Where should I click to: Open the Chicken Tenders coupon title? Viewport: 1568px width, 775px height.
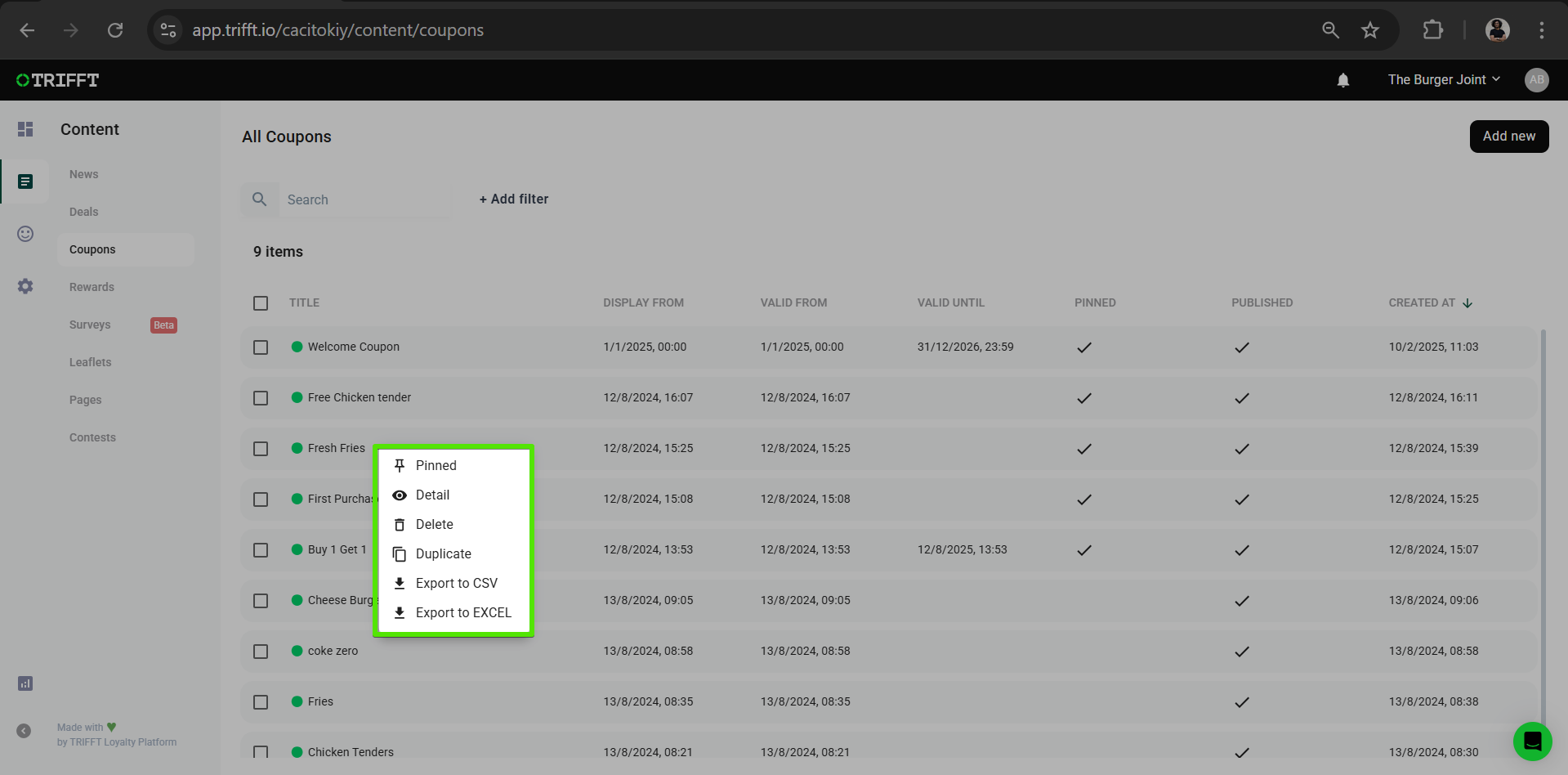tap(351, 752)
